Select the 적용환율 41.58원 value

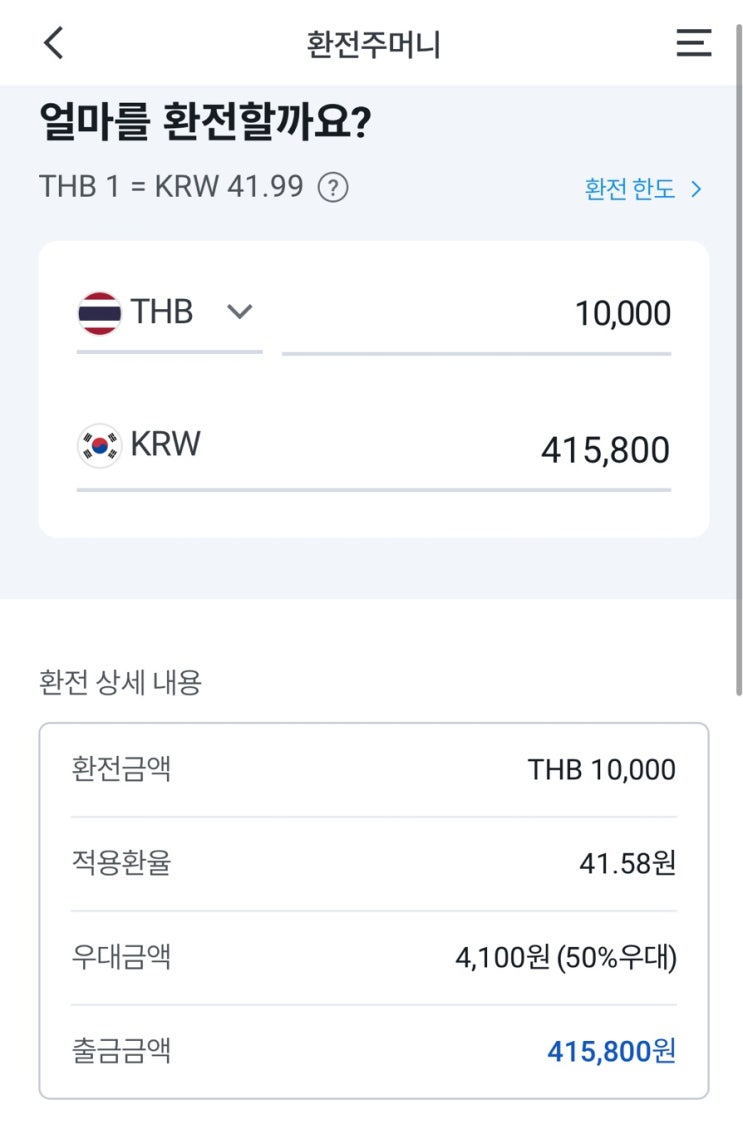(627, 863)
